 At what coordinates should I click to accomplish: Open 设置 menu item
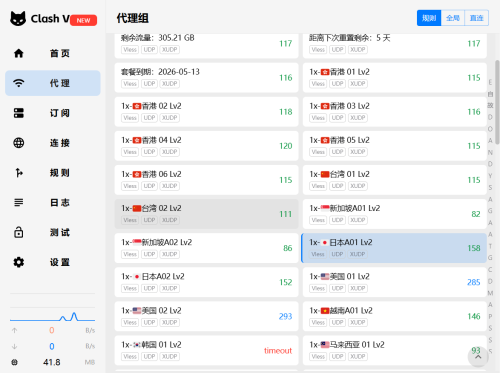[53, 262]
